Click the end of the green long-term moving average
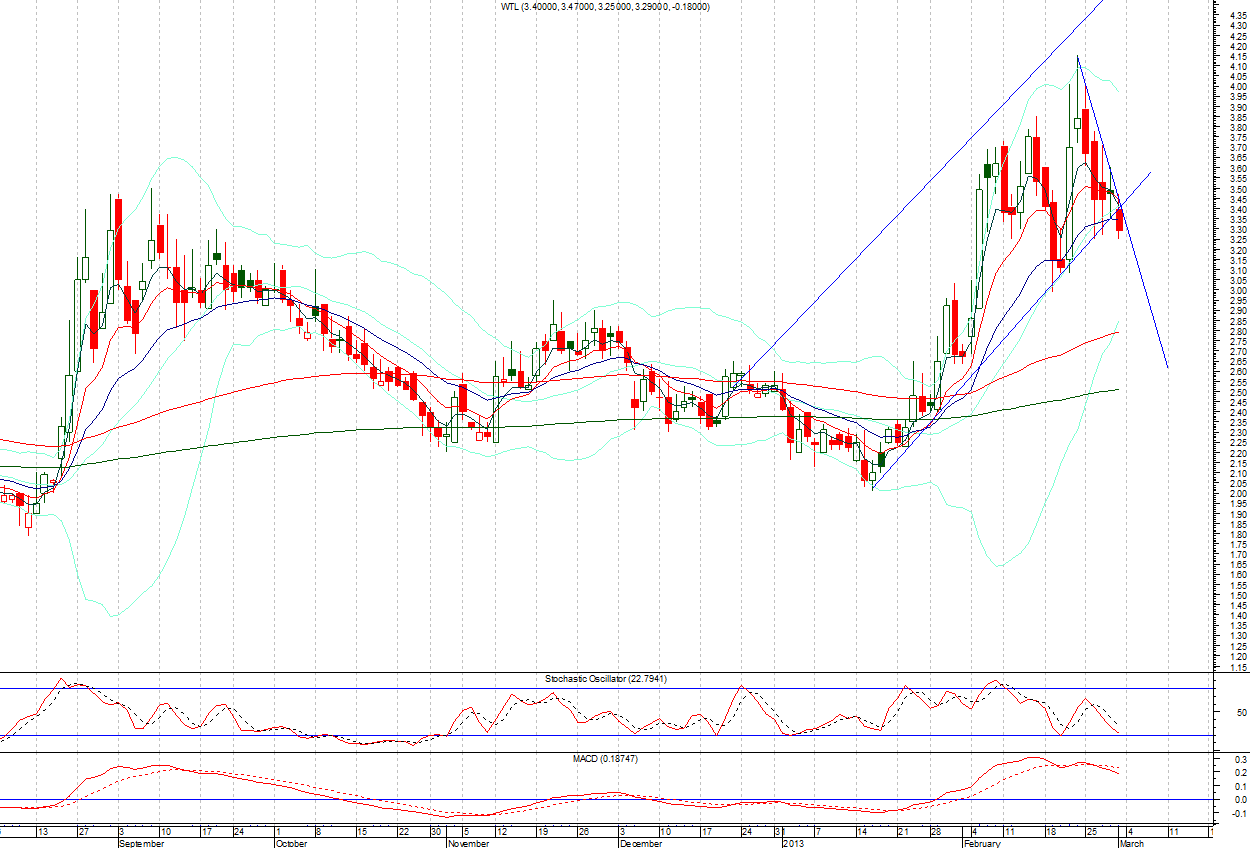Screen dimensions: 1250x848 pos(1118,389)
